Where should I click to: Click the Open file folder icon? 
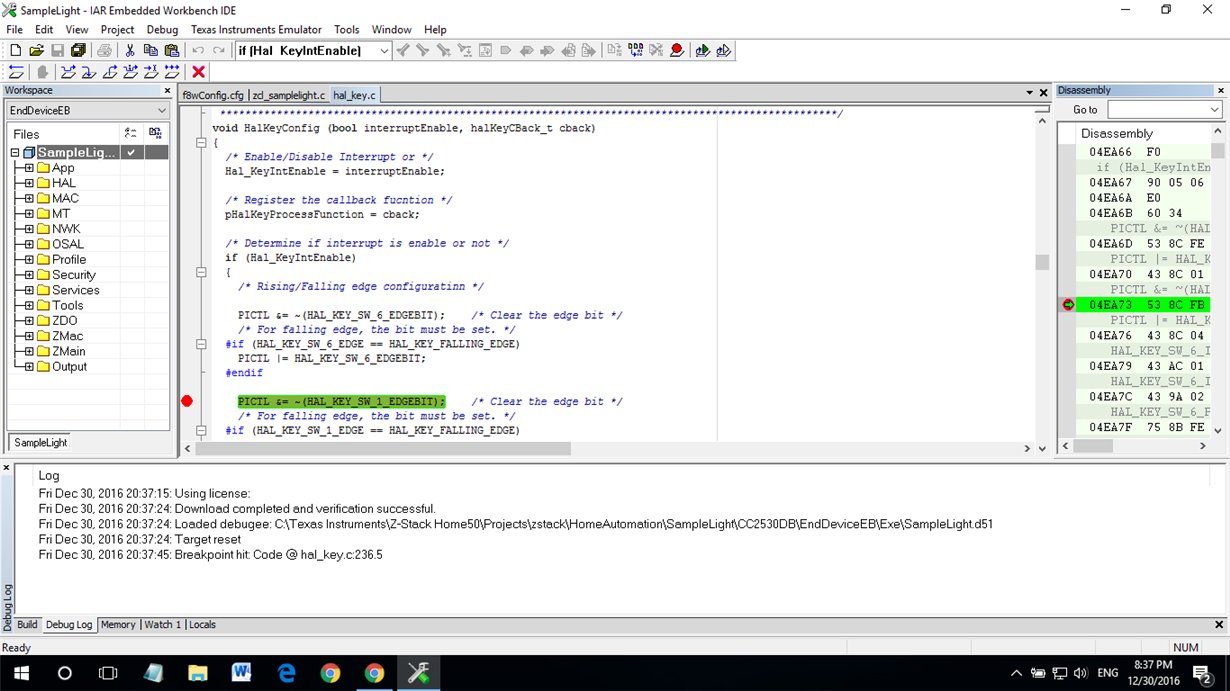(x=36, y=50)
